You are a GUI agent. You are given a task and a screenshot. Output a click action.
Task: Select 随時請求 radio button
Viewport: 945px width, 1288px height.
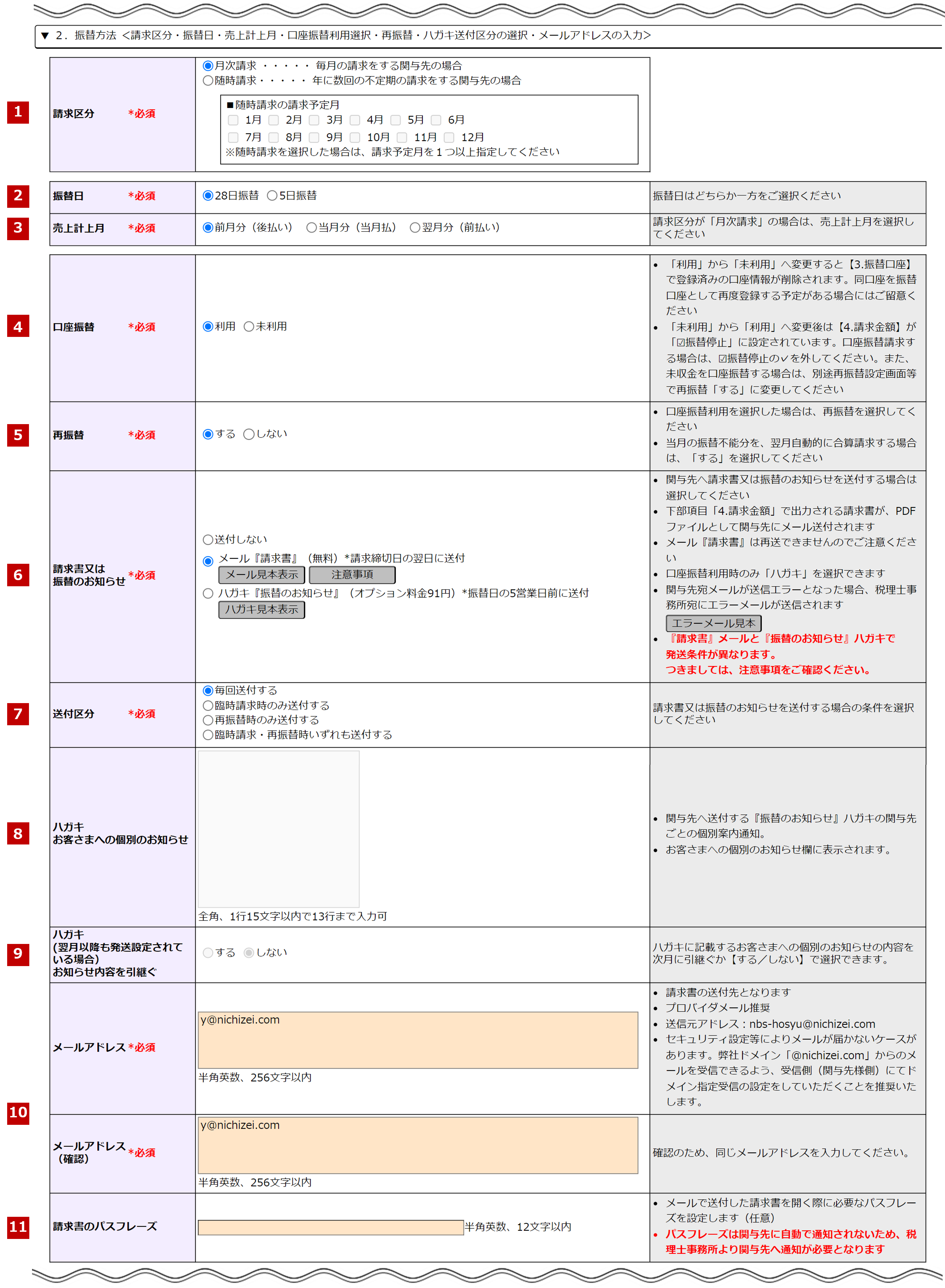pos(208,81)
